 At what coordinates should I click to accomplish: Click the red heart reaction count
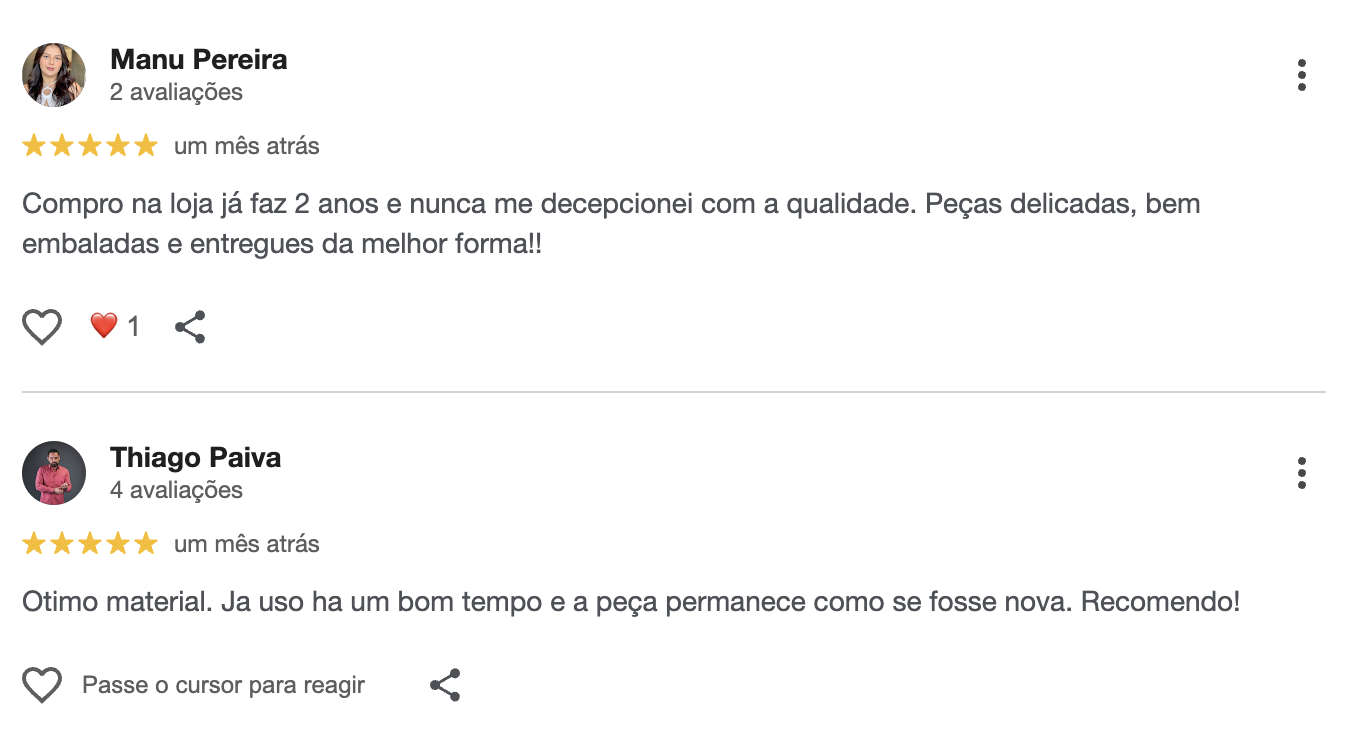(x=115, y=326)
